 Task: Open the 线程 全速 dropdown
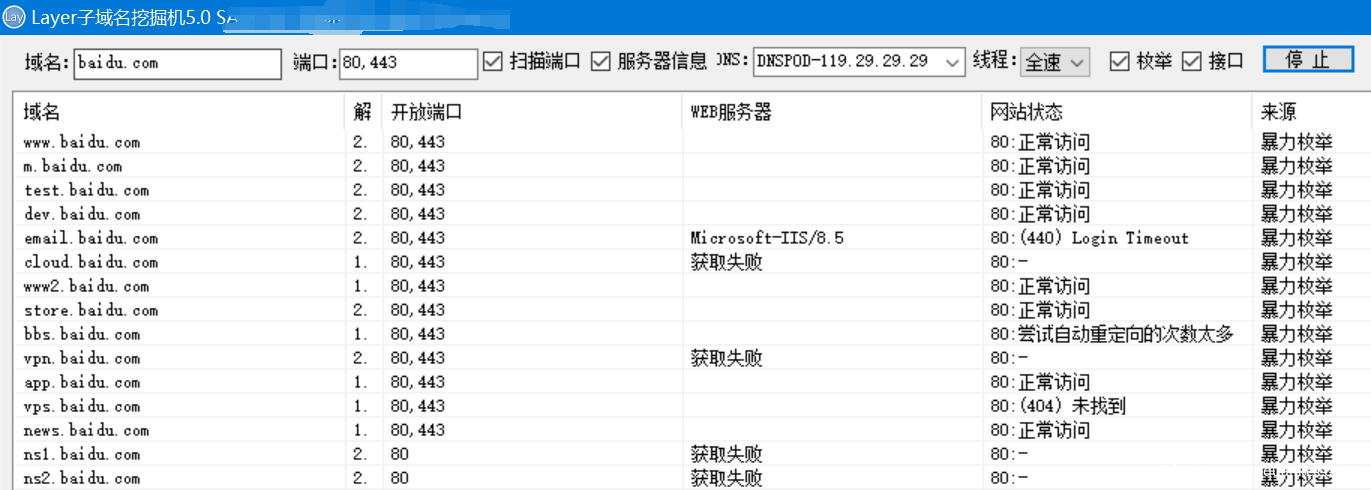[x=1055, y=62]
